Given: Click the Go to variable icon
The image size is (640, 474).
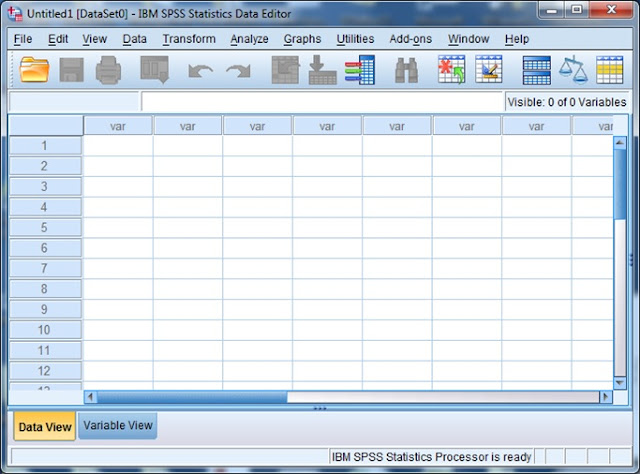Looking at the screenshot, I should coord(322,70).
